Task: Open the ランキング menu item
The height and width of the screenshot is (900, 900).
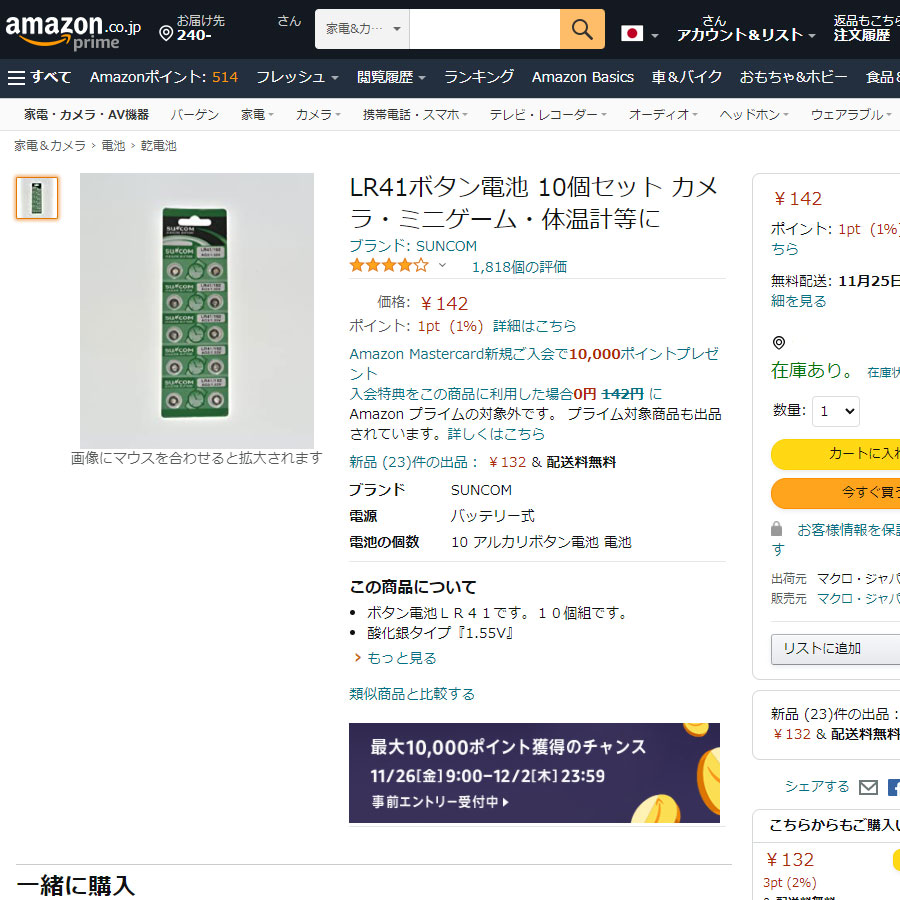Action: coord(479,77)
